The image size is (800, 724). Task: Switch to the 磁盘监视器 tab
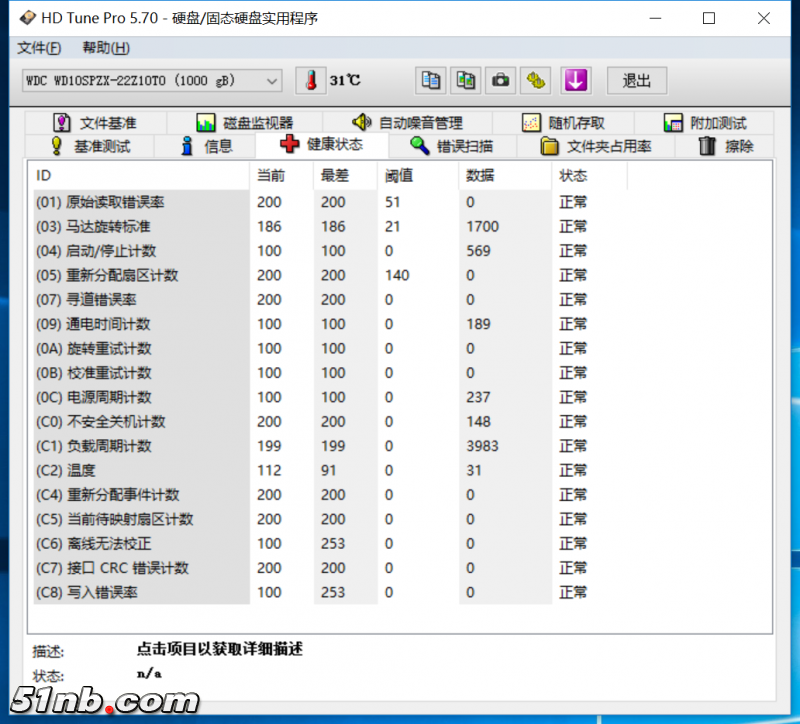245,123
